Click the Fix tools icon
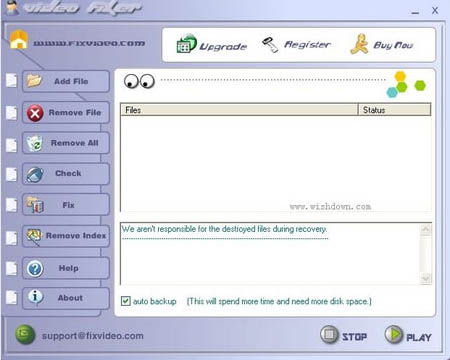 point(35,204)
